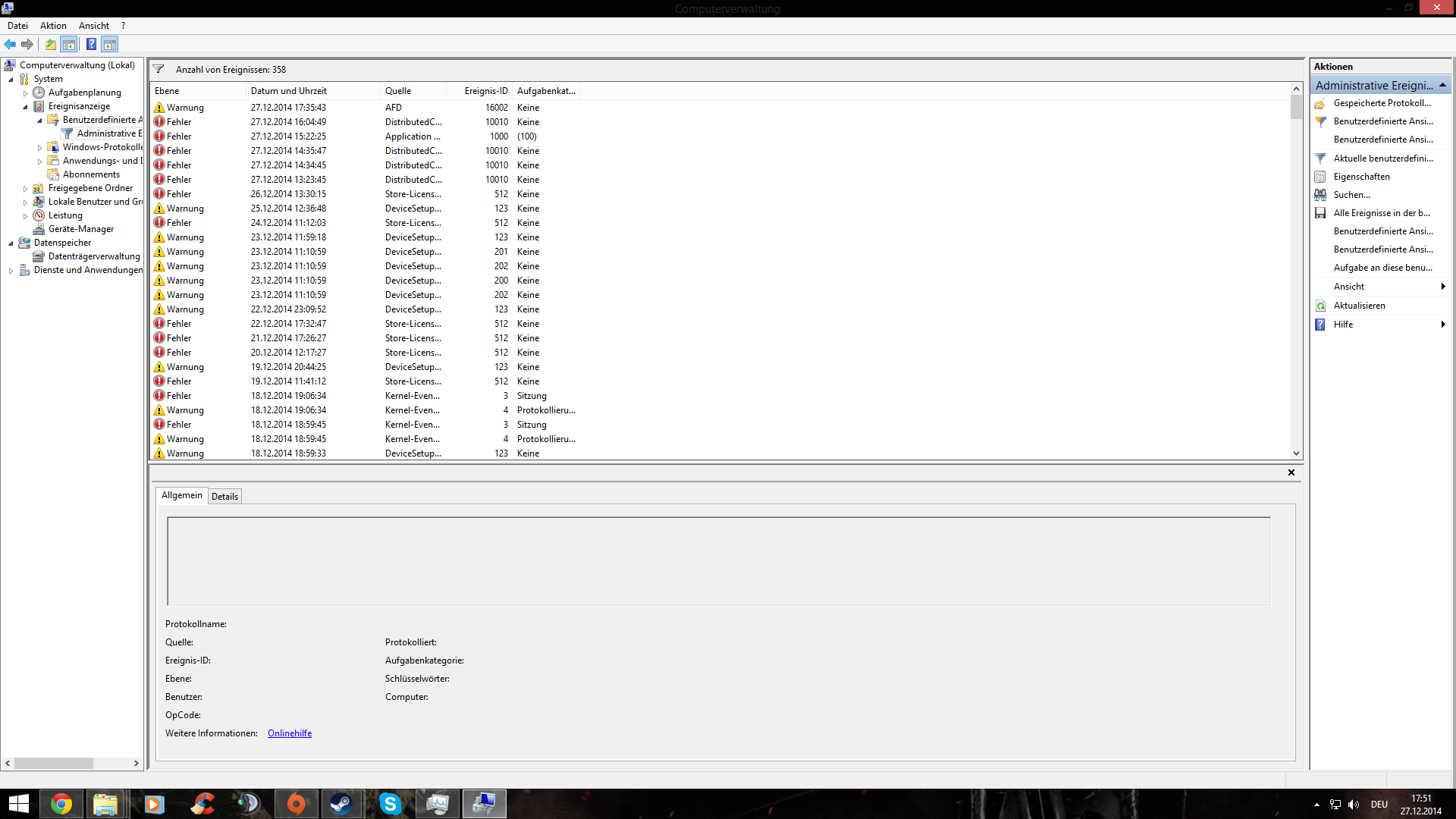This screenshot has width=1456, height=819.
Task: Click the up-one-level folder toolbar icon
Action: pos(50,44)
